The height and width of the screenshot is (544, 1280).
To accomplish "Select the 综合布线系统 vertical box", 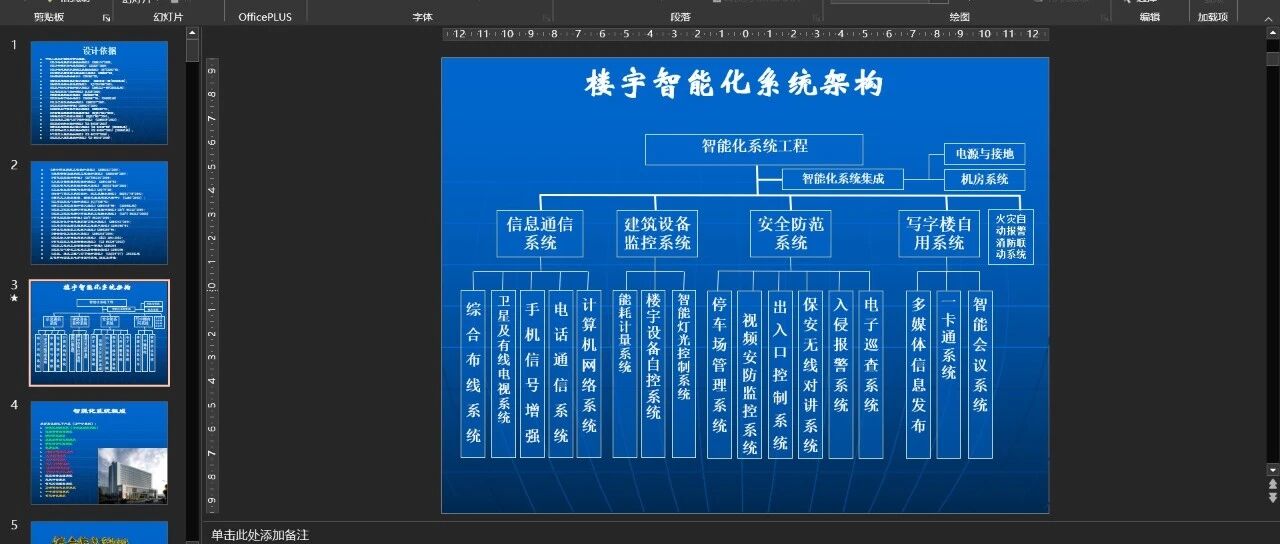I will [473, 374].
